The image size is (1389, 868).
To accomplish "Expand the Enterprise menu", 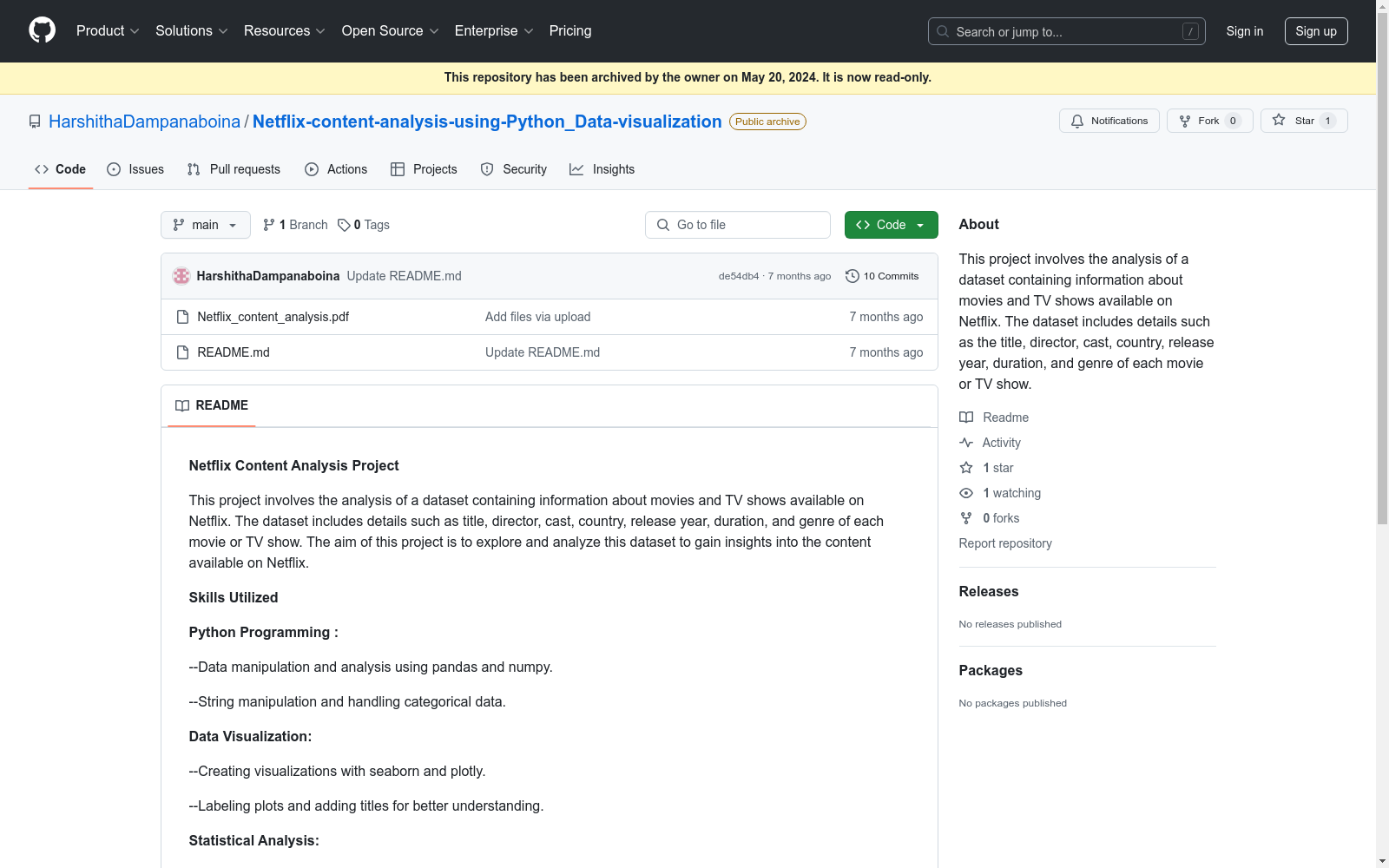I will pos(494,30).
